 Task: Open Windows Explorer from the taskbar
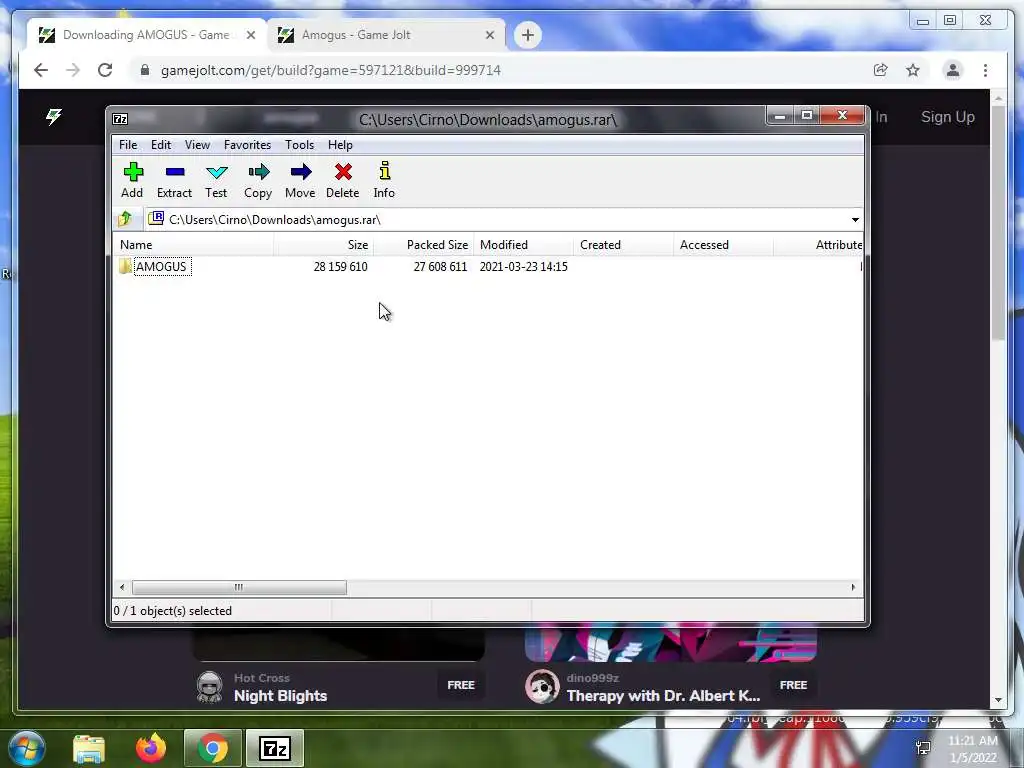[x=89, y=748]
